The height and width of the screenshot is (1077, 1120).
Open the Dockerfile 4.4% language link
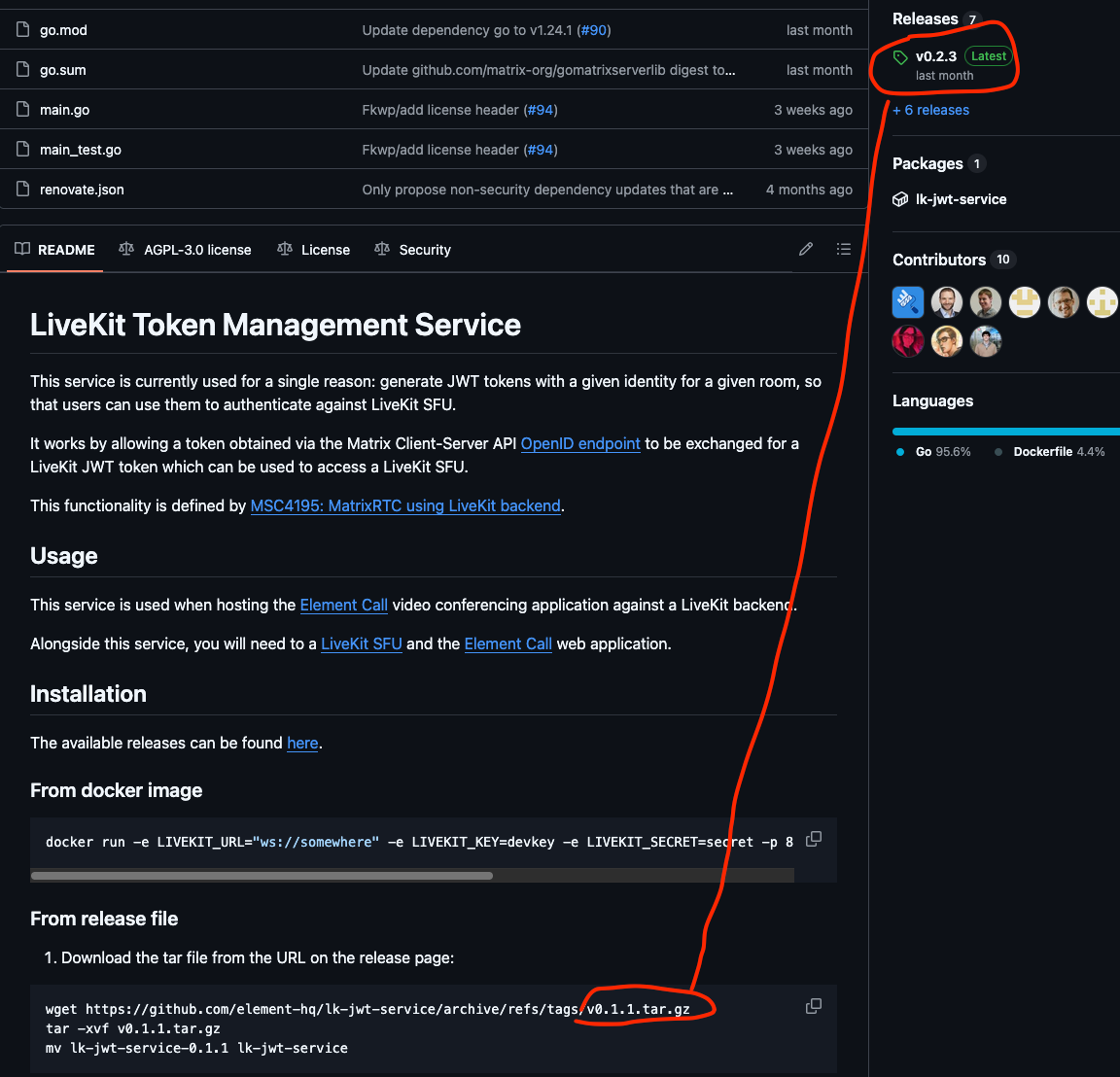point(1050,452)
